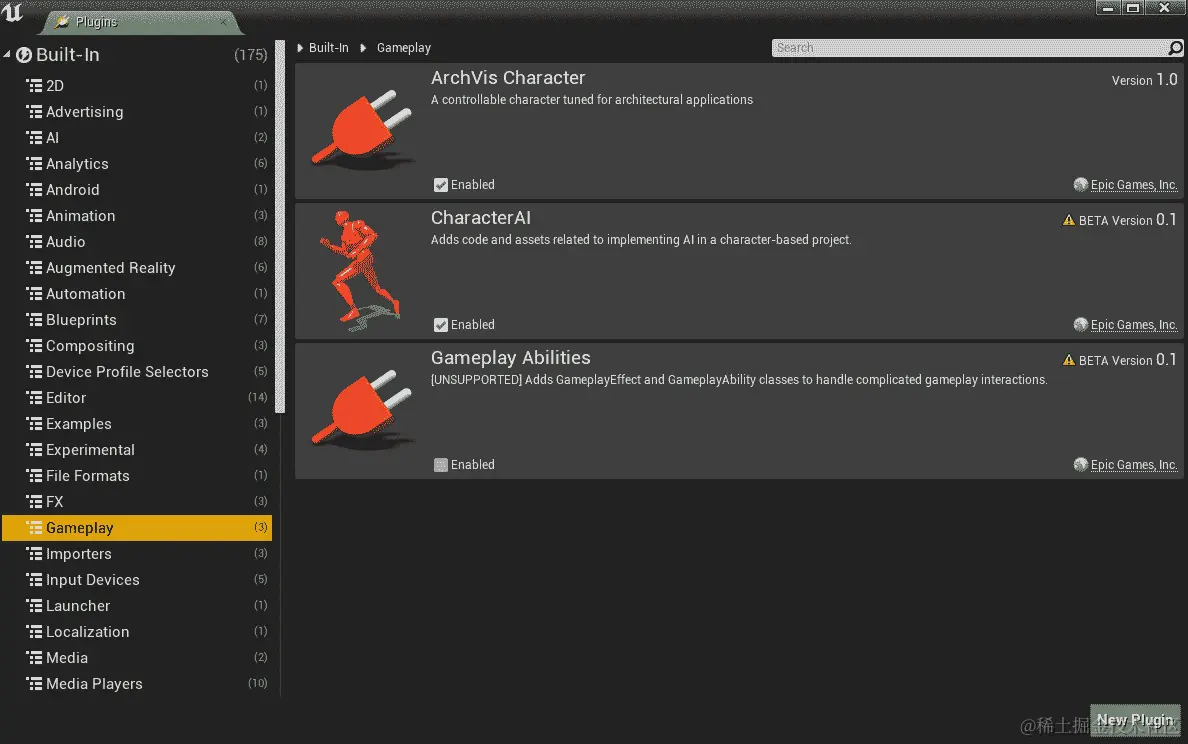Close the Plugins tab

pyautogui.click(x=224, y=22)
